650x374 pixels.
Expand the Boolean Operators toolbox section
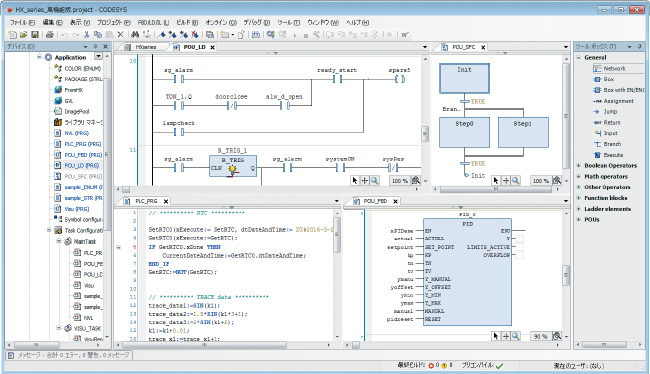(x=579, y=165)
